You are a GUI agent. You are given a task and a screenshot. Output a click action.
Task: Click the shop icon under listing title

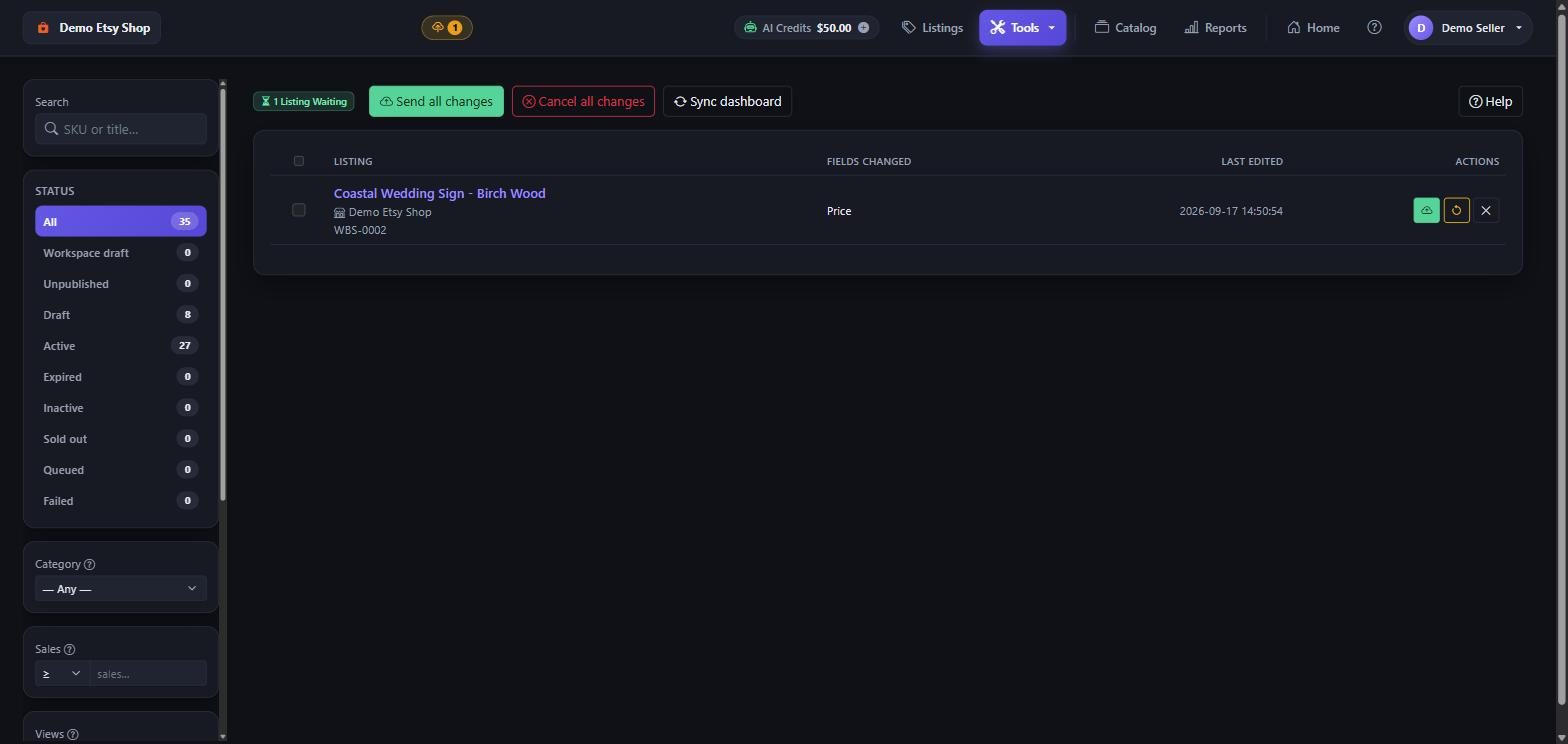[x=339, y=213]
